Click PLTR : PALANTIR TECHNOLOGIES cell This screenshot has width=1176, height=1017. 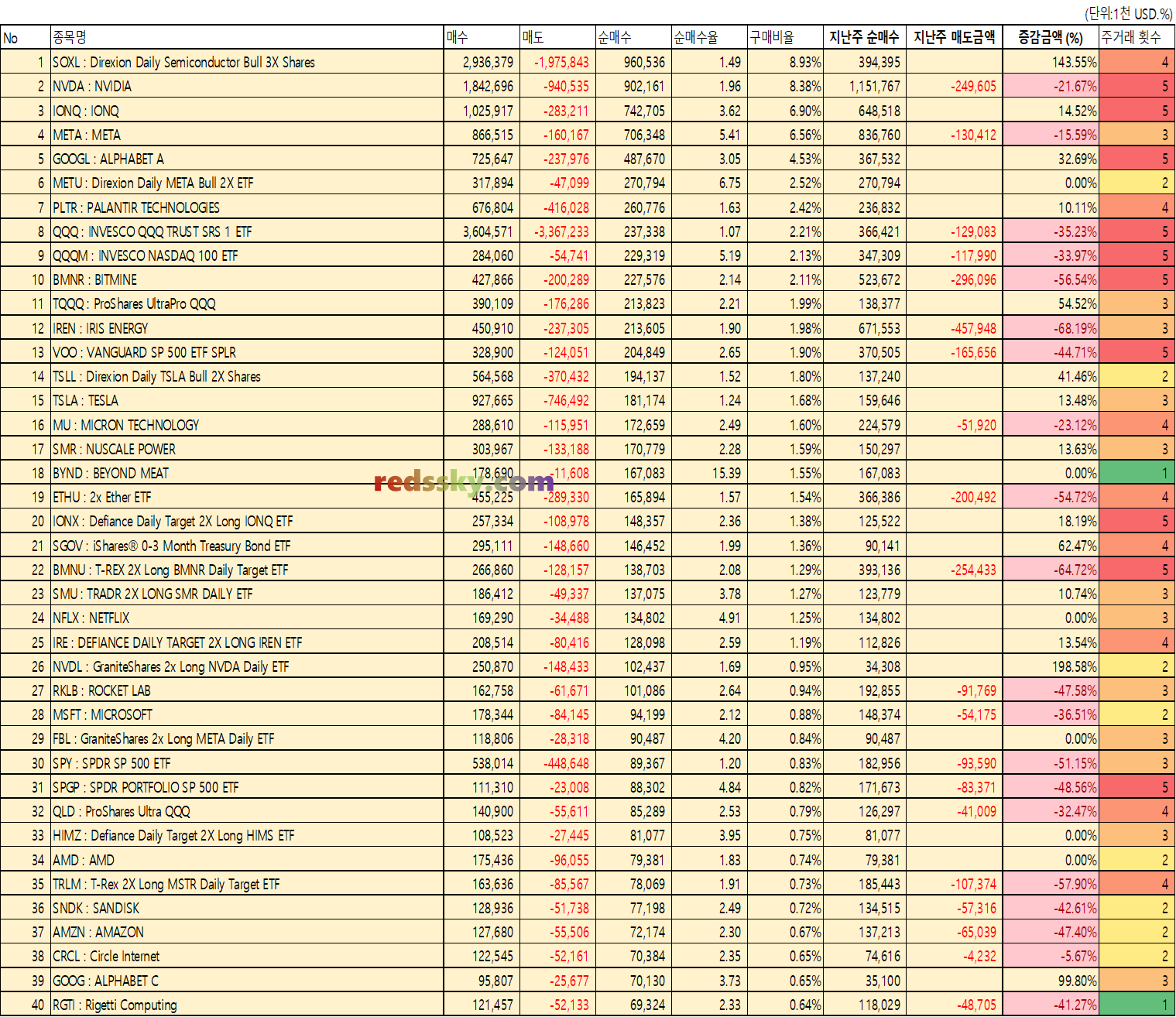click(247, 207)
